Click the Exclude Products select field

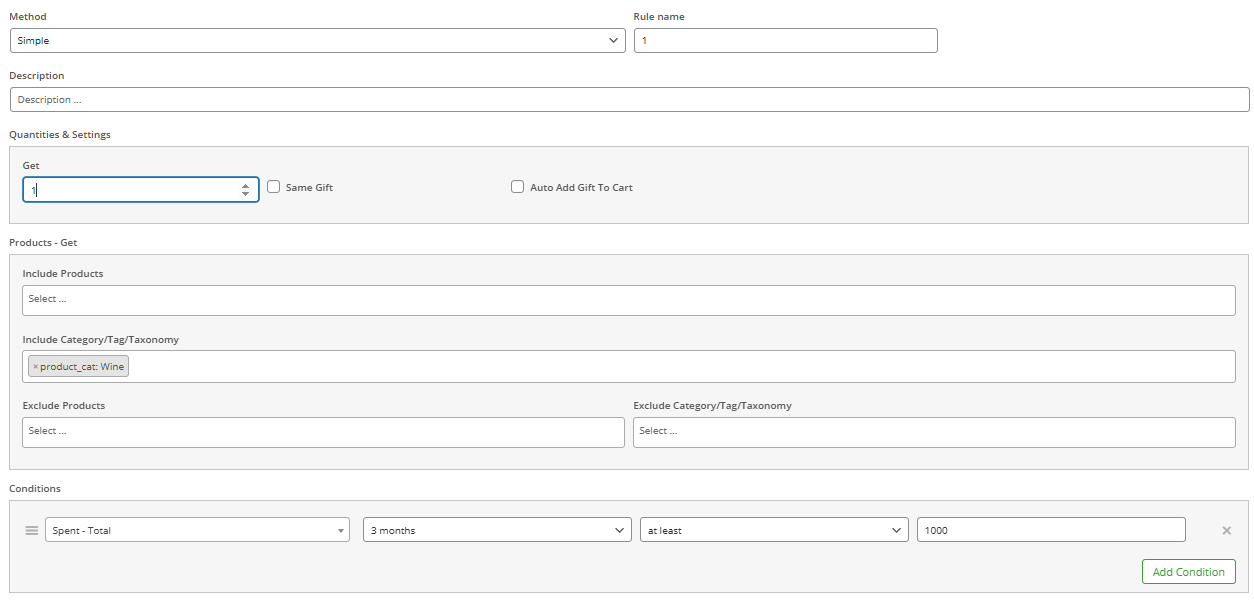[x=323, y=432]
